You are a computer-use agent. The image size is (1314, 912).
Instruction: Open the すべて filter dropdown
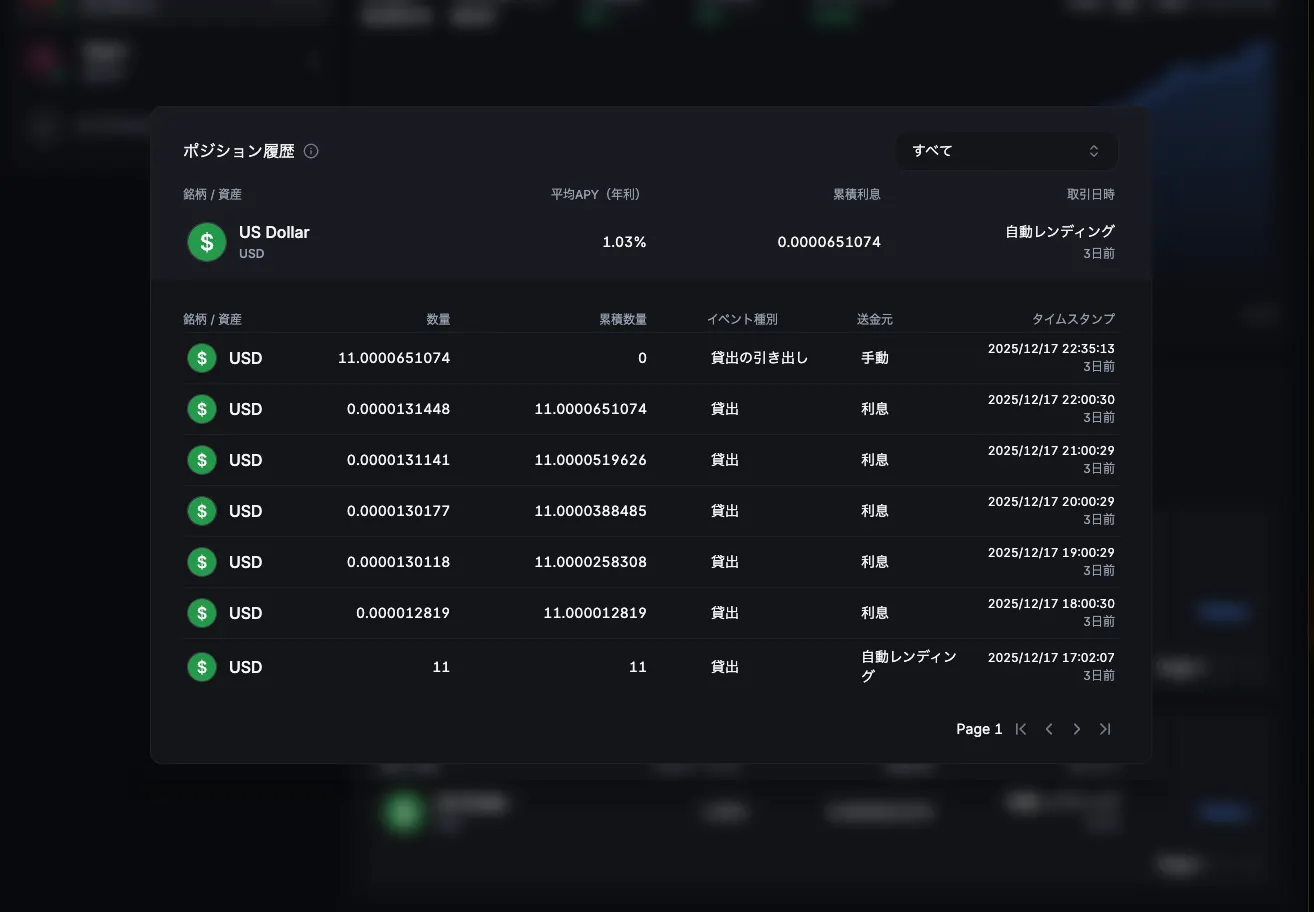click(x=1005, y=151)
